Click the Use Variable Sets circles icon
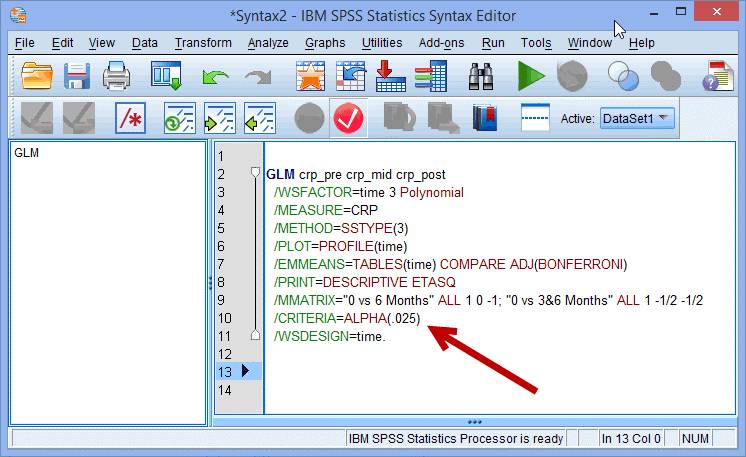The width and height of the screenshot is (746, 457). [x=623, y=76]
